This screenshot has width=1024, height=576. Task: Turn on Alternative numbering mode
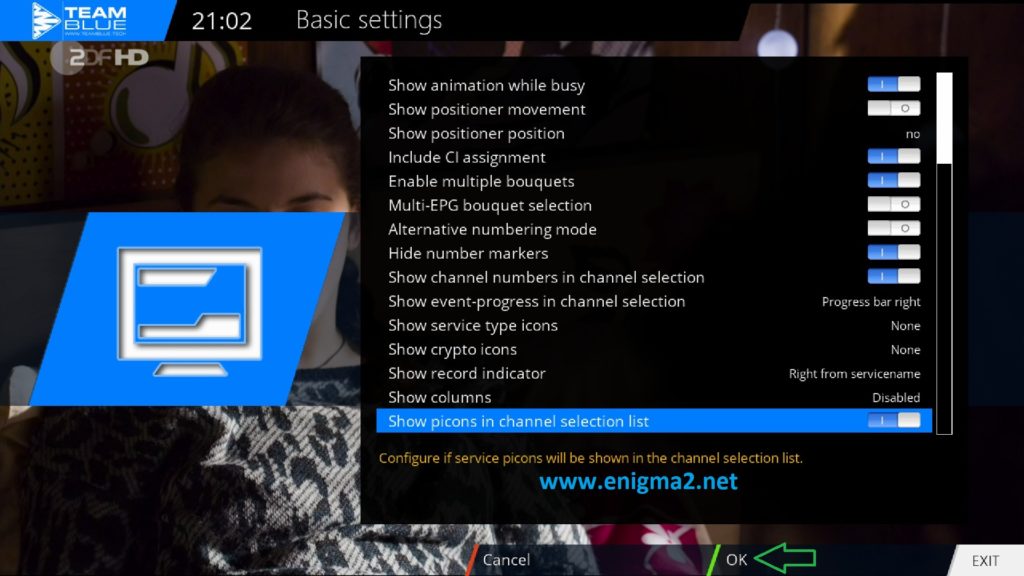tap(896, 228)
